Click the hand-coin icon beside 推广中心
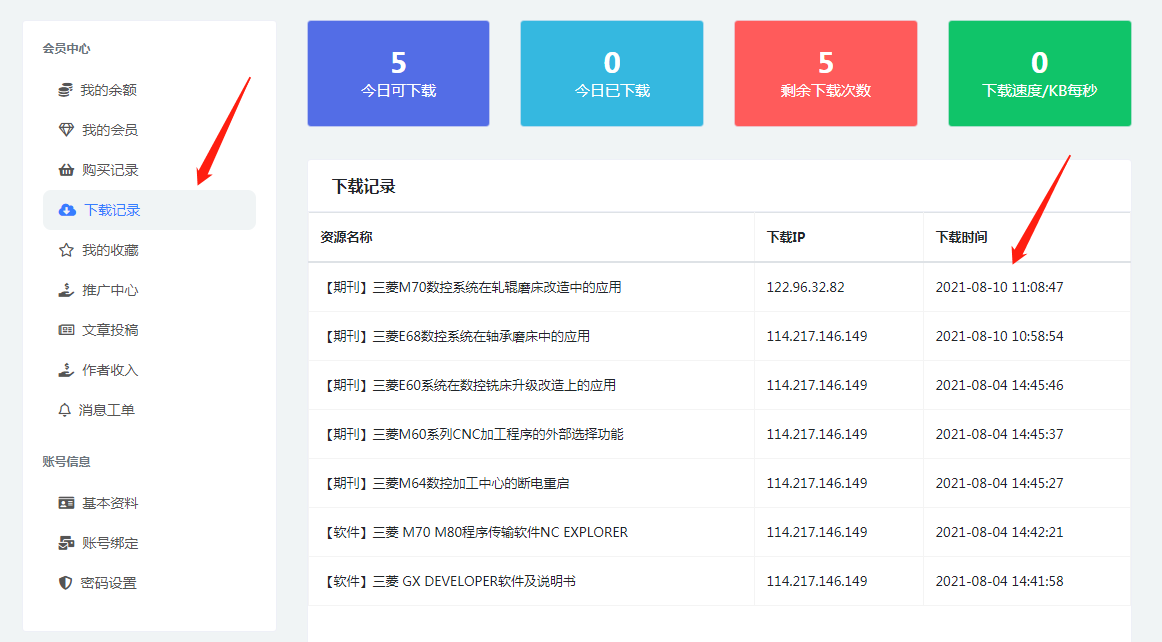The width and height of the screenshot is (1162, 642). click(66, 290)
